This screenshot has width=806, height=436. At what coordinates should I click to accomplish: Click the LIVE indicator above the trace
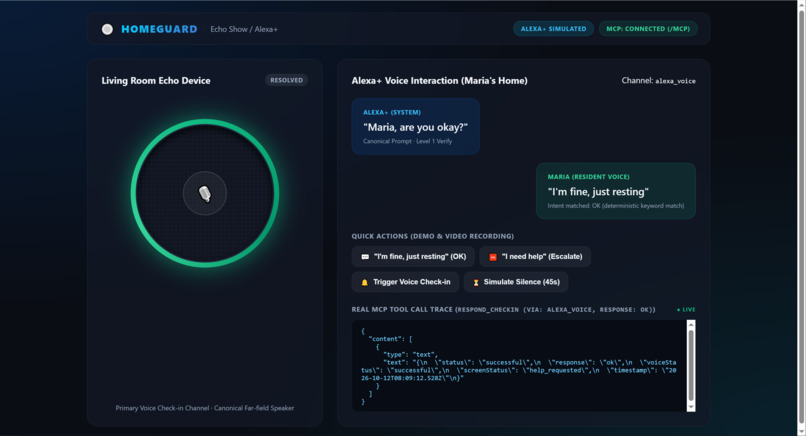686,310
